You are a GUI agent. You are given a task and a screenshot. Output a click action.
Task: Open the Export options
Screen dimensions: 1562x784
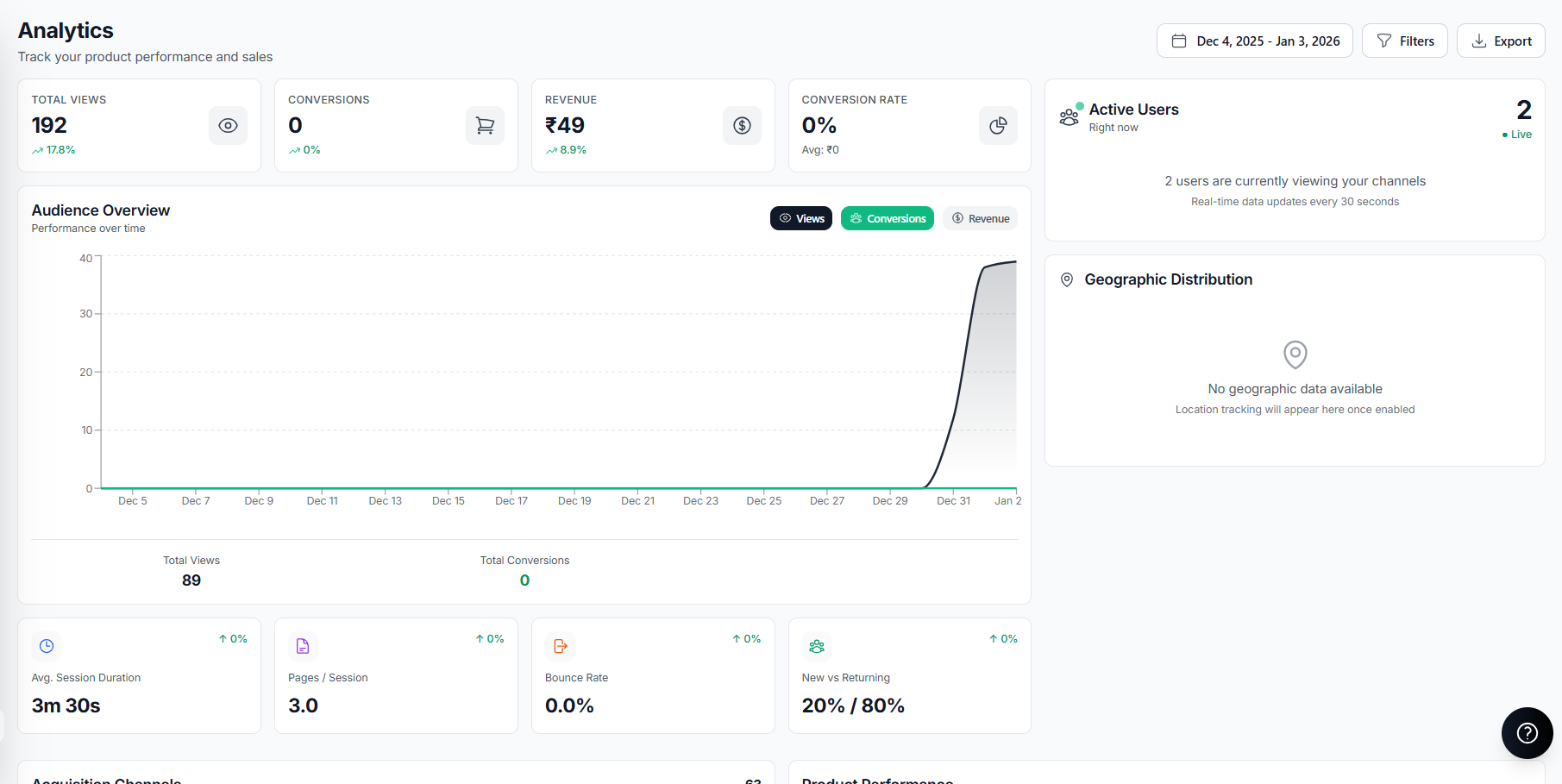[1501, 41]
